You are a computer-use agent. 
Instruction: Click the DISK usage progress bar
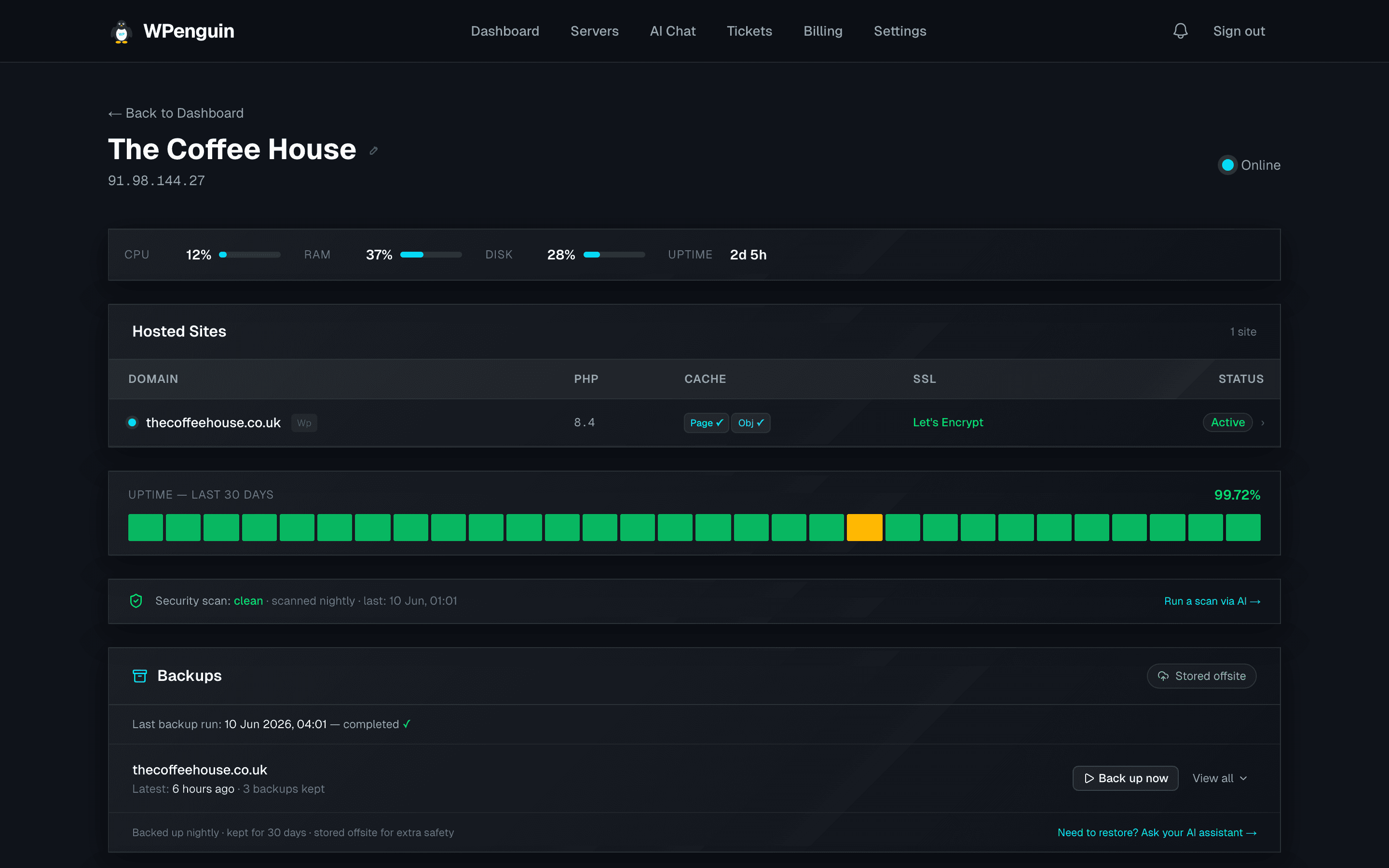click(x=614, y=255)
